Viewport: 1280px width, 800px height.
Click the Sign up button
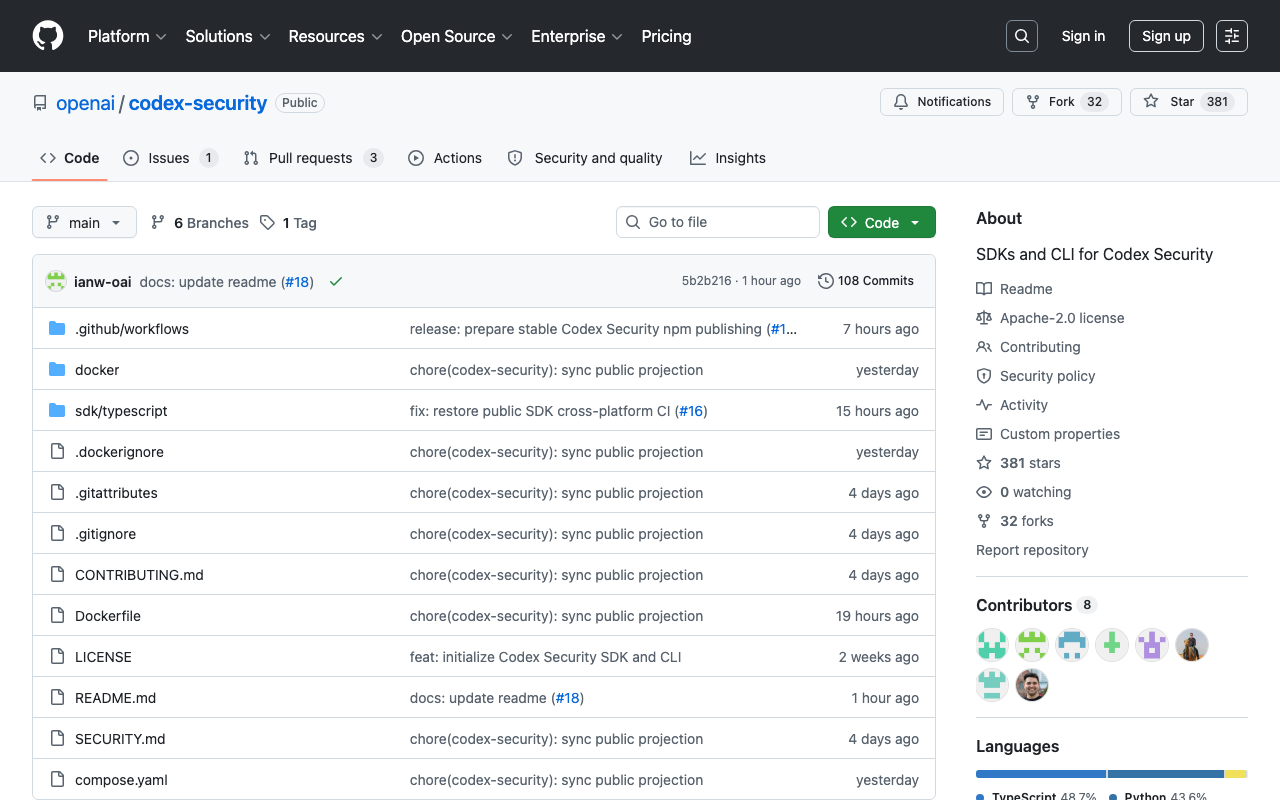pyautogui.click(x=1166, y=36)
